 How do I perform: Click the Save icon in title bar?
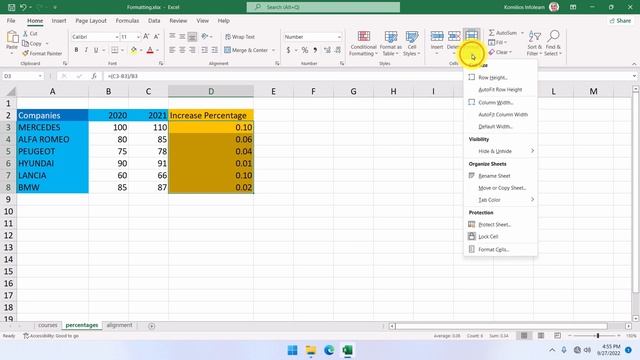[x=11, y=7]
